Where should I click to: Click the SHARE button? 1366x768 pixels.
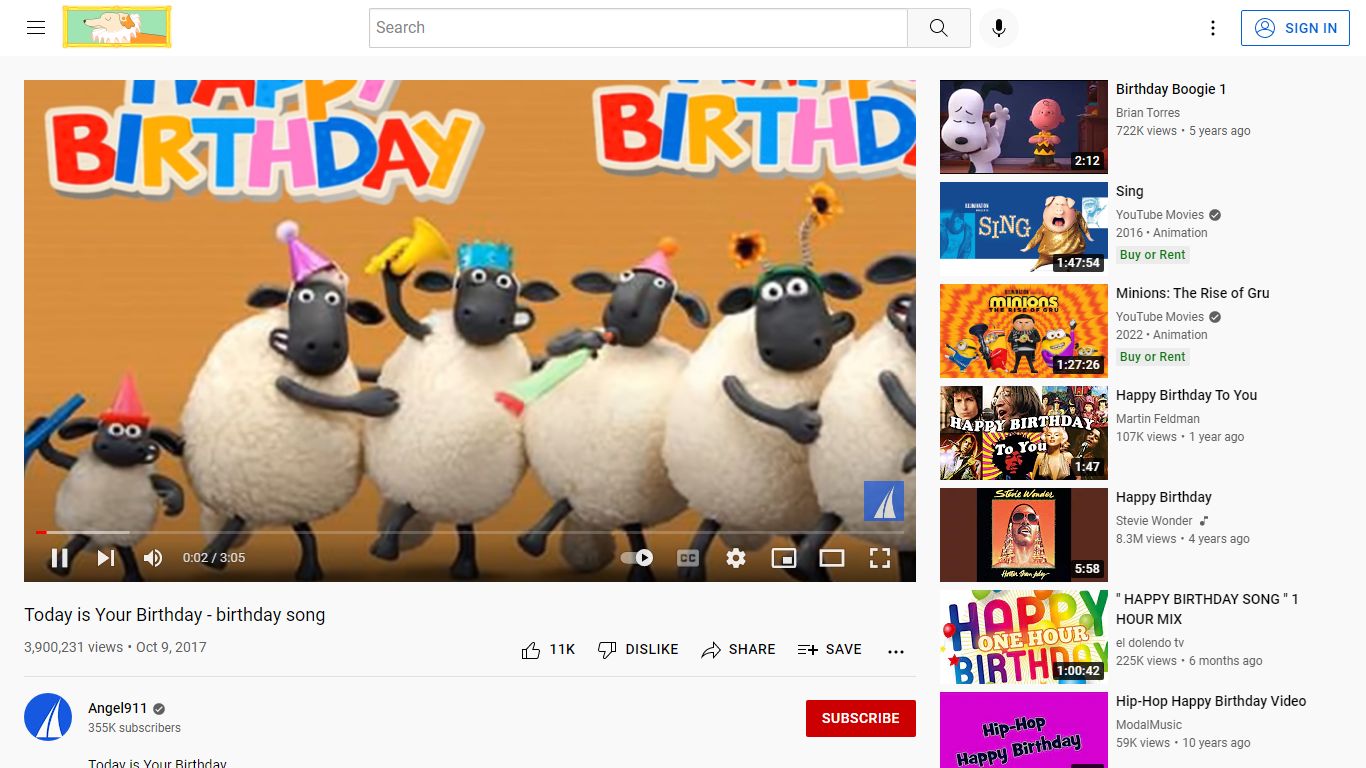(x=738, y=650)
